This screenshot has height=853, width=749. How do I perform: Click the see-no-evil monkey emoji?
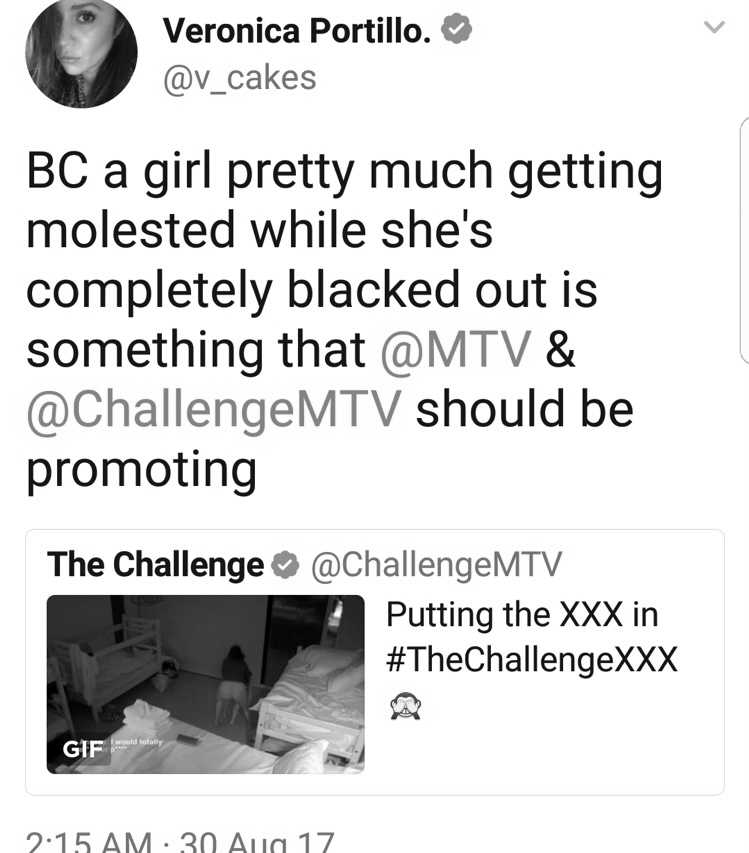tap(405, 706)
